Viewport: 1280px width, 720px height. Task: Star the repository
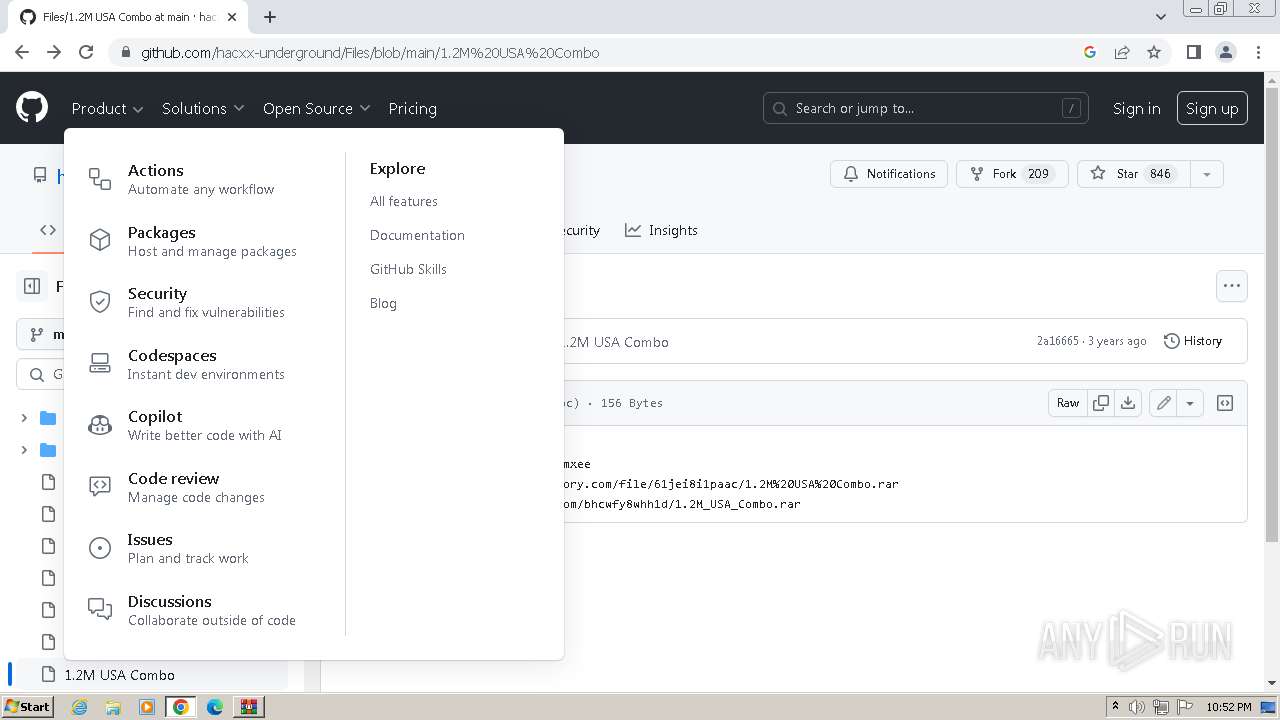1133,174
